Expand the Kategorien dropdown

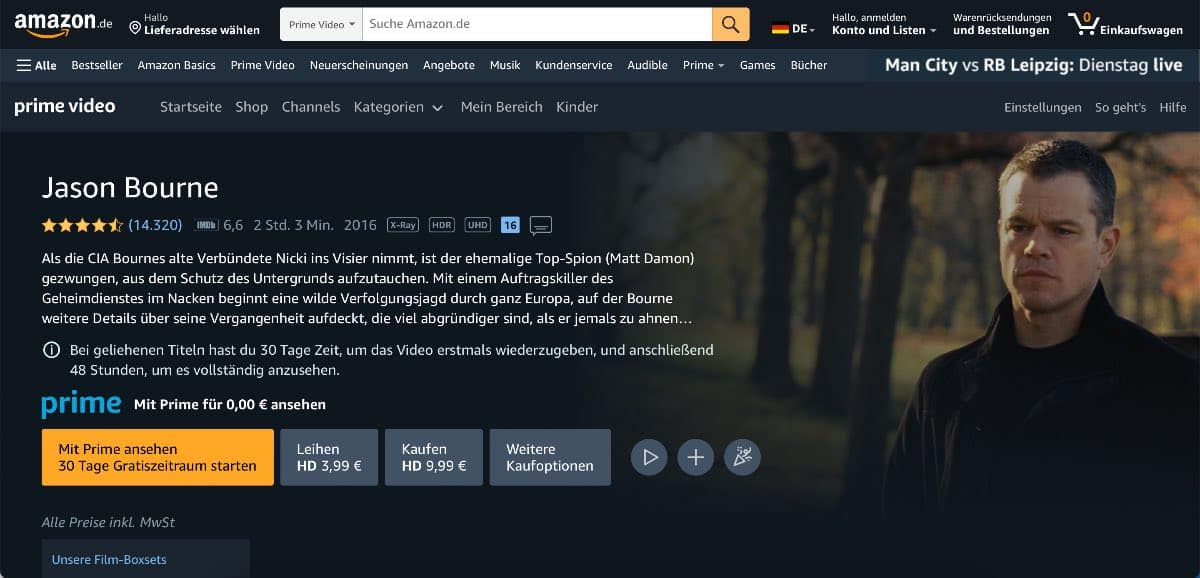point(398,107)
